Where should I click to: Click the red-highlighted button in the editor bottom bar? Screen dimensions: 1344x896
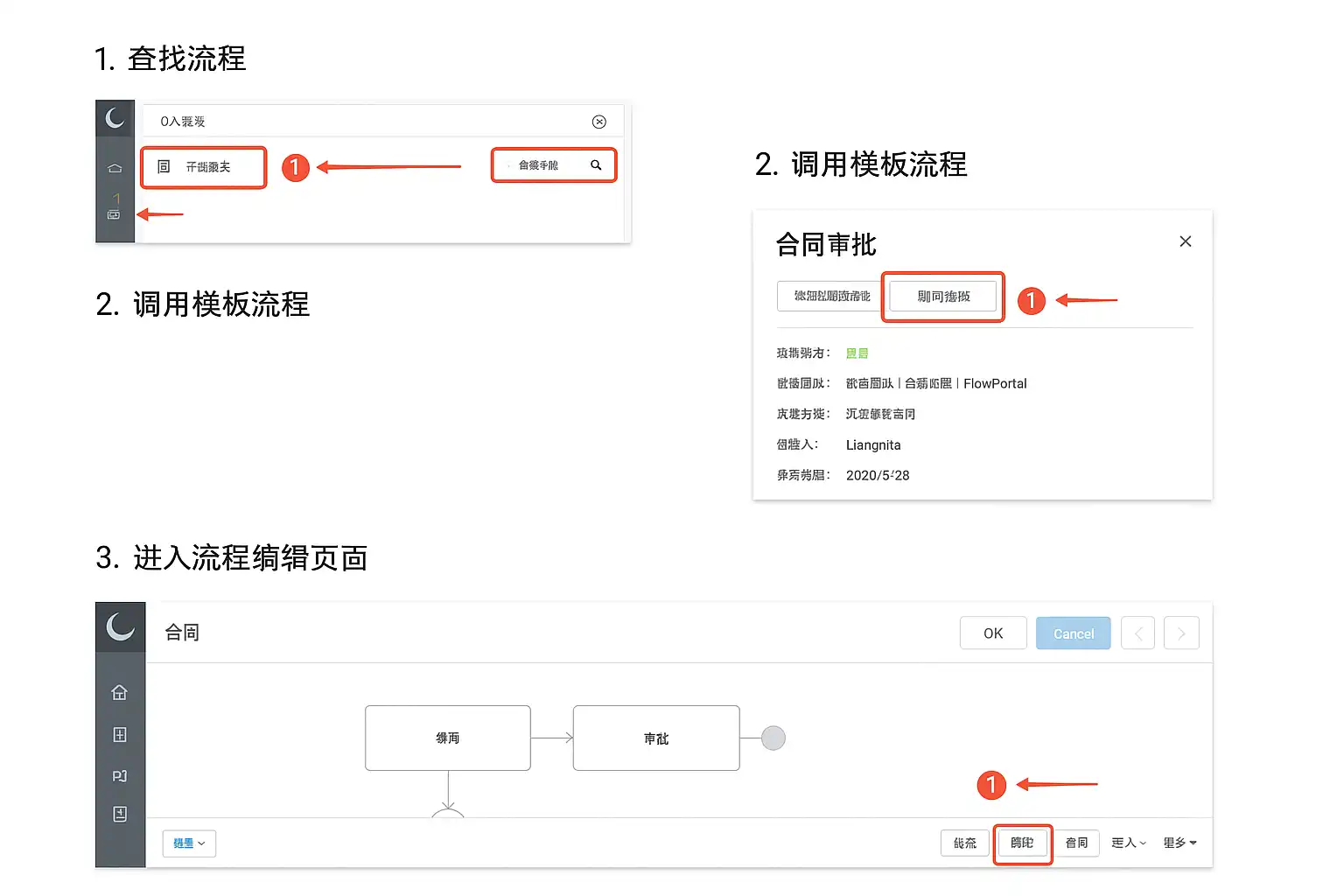[x=1022, y=843]
